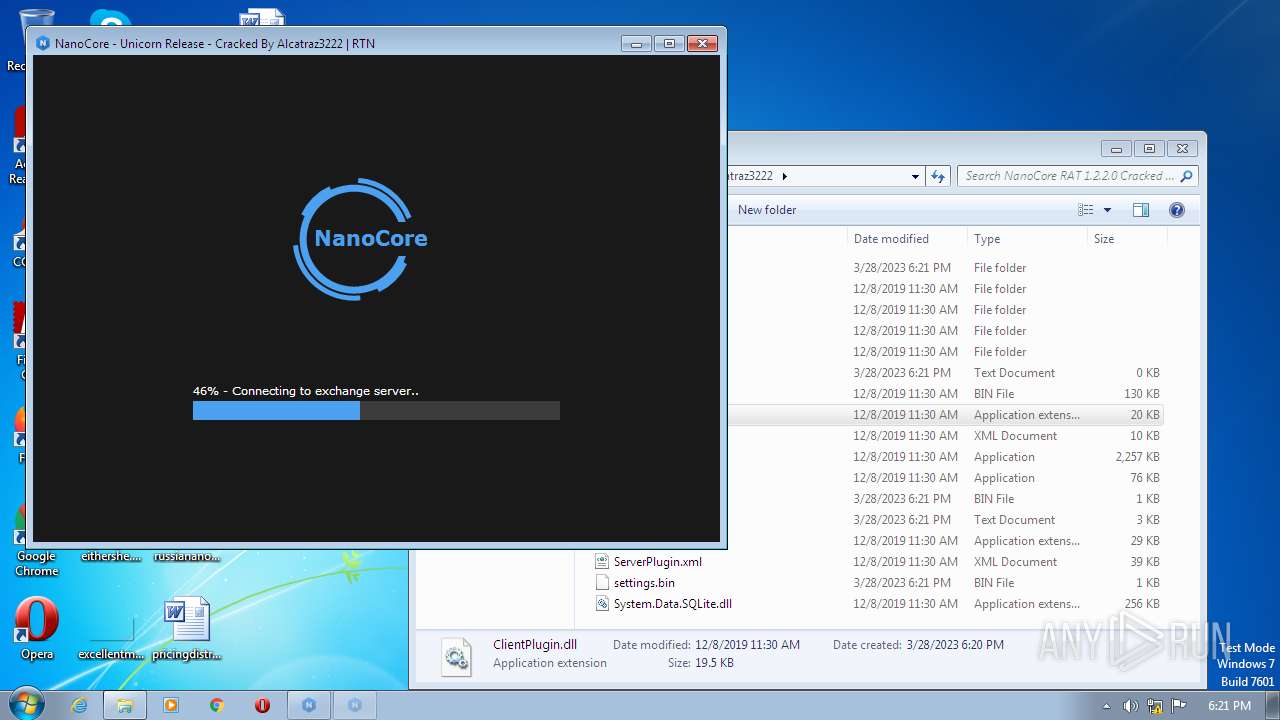This screenshot has height=720, width=1280.
Task: Maximize the Explorer window
Action: click(x=1149, y=148)
